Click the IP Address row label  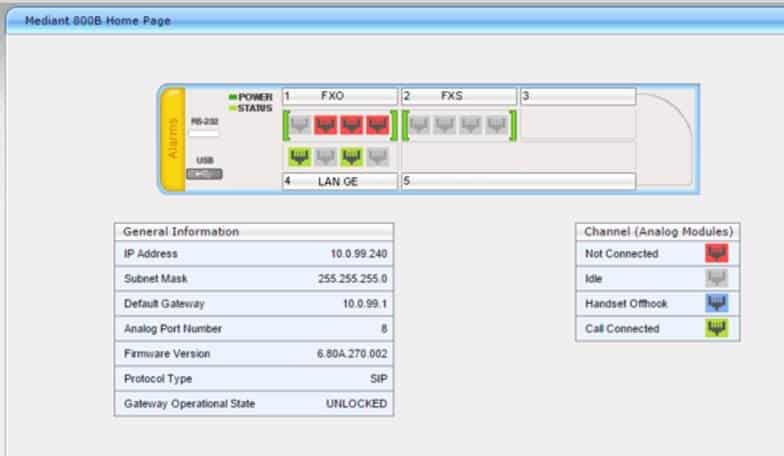[x=150, y=254]
